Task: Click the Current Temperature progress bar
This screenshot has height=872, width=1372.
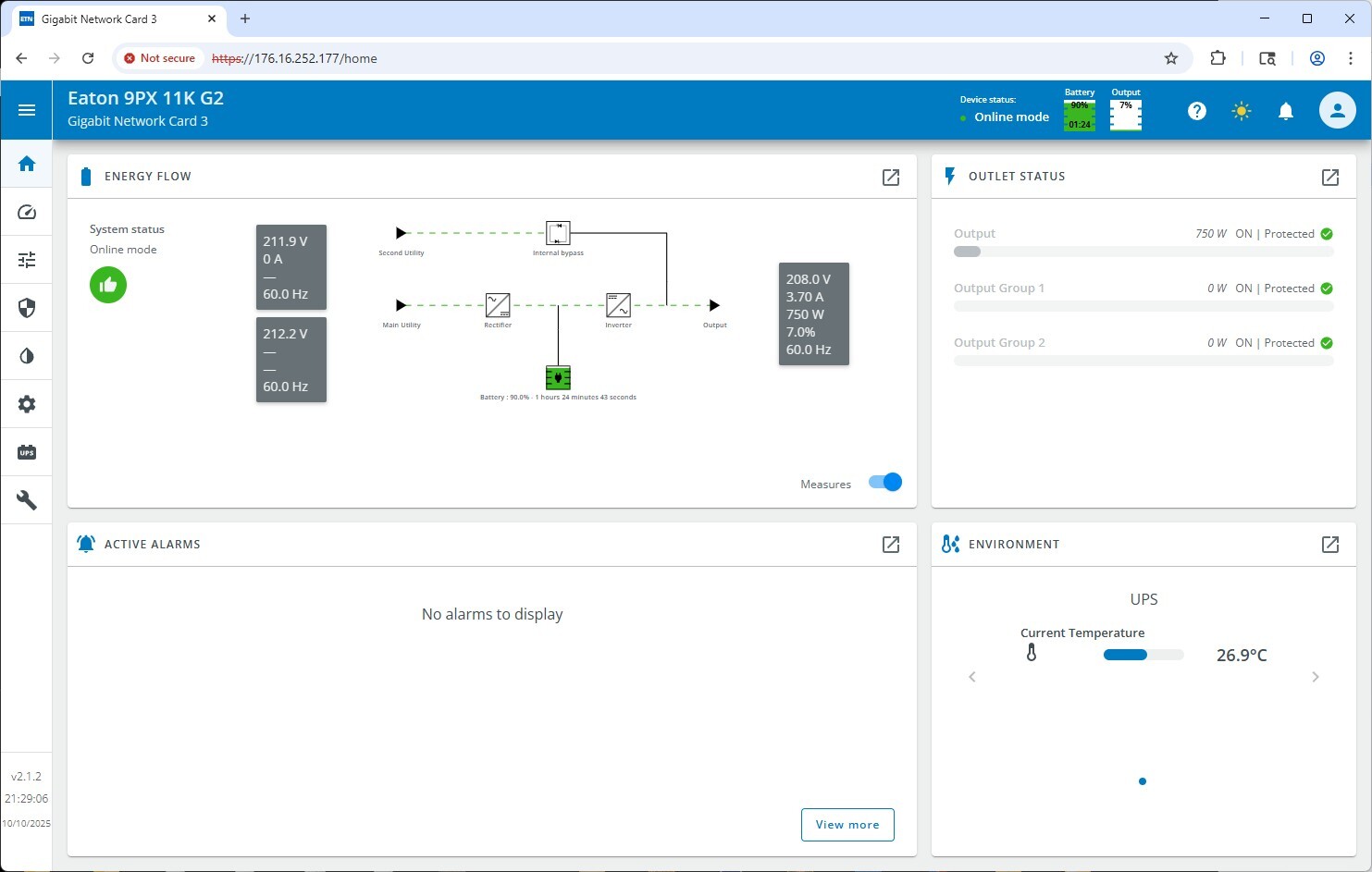Action: click(1143, 655)
